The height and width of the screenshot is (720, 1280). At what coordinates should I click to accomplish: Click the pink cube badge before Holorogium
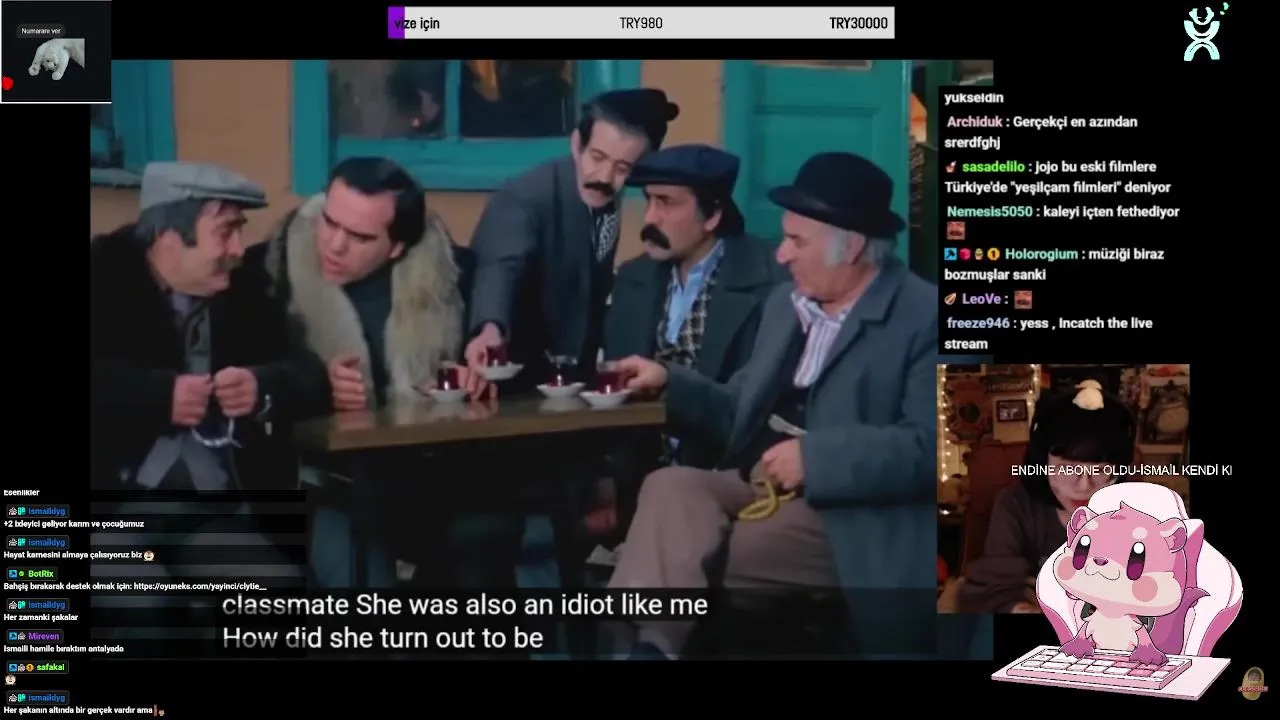[x=965, y=254]
